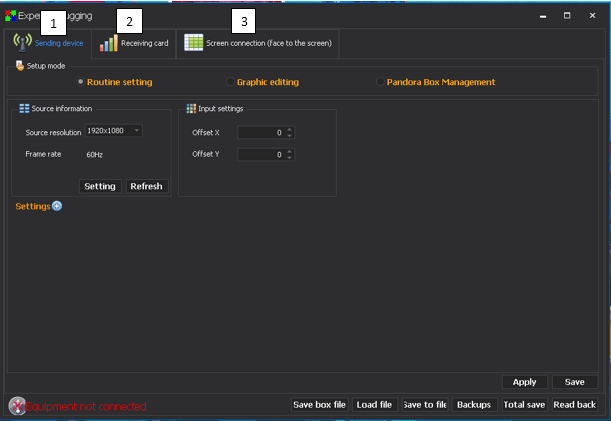Open the Screen connection tab

coord(268,43)
